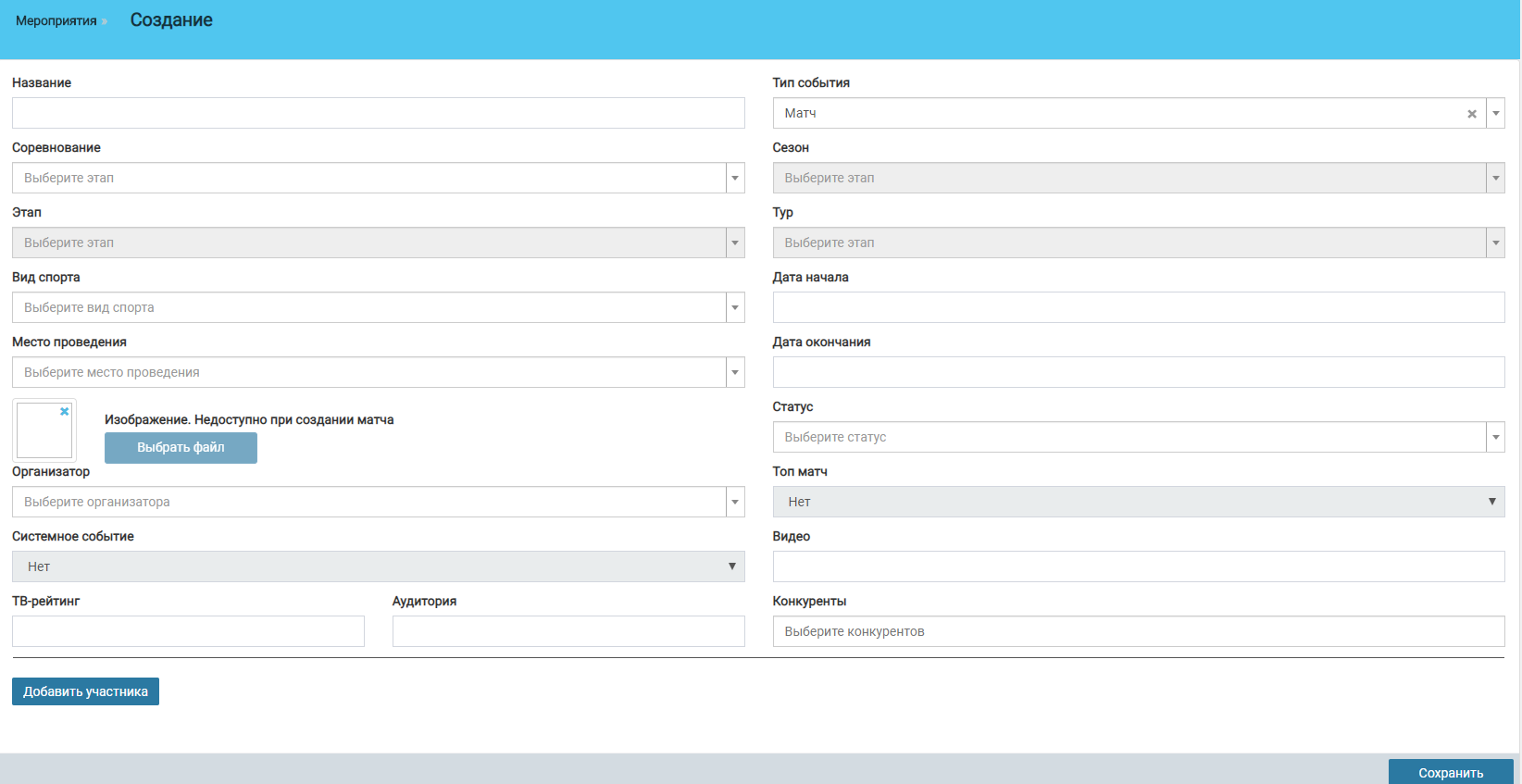Expand the Статус dropdown

point(1495,437)
